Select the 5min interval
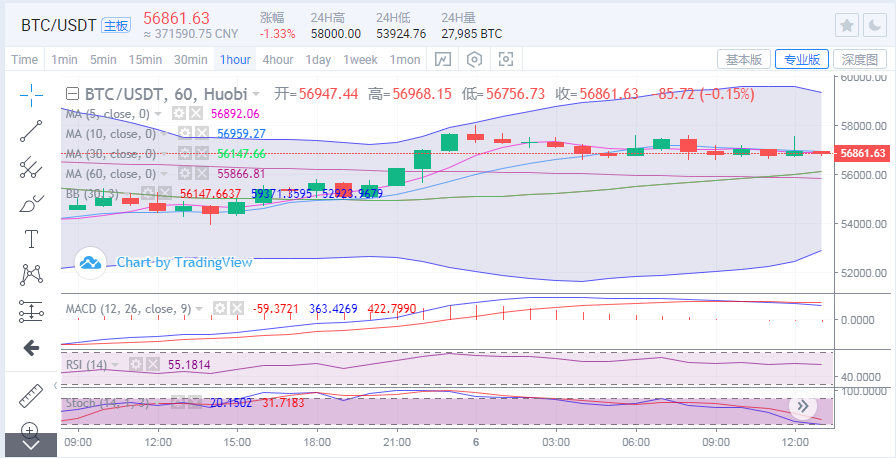The height and width of the screenshot is (458, 896). pyautogui.click(x=103, y=59)
